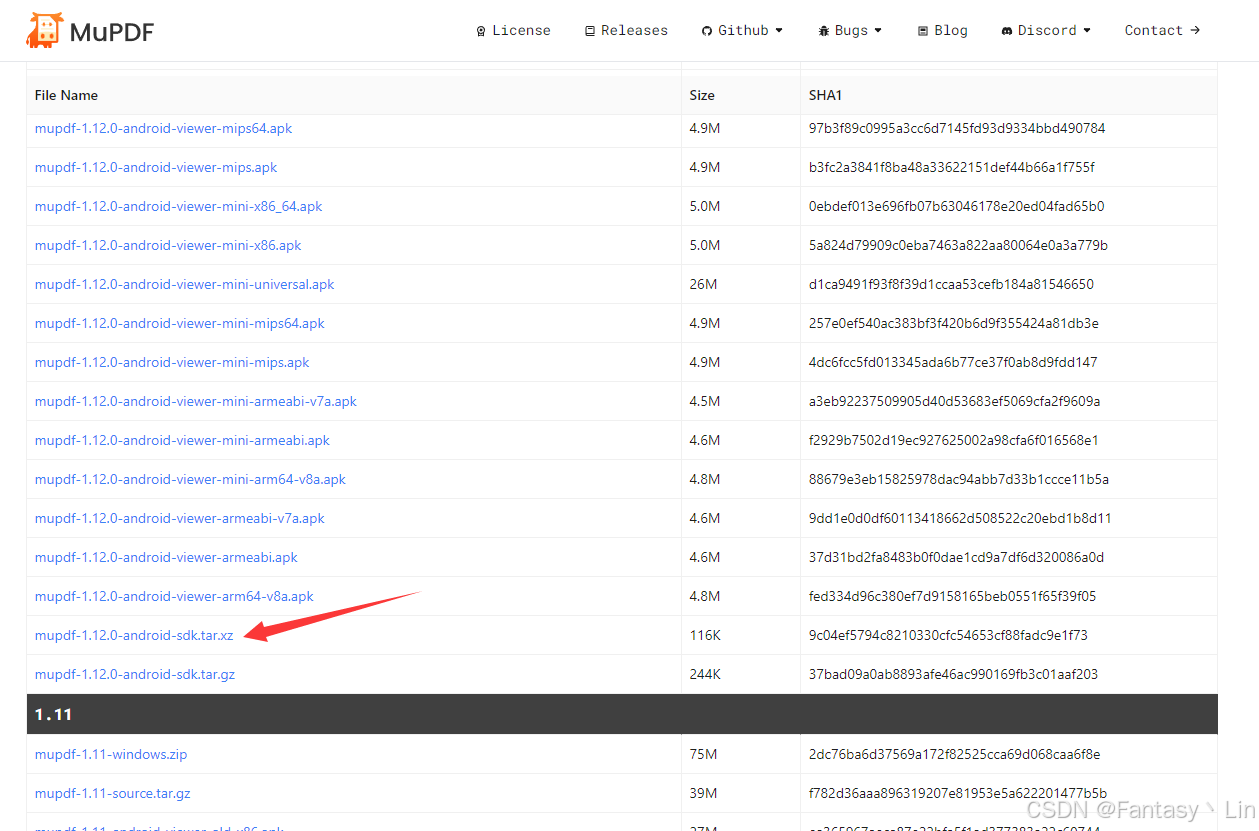Open the Blog page

pos(942,30)
